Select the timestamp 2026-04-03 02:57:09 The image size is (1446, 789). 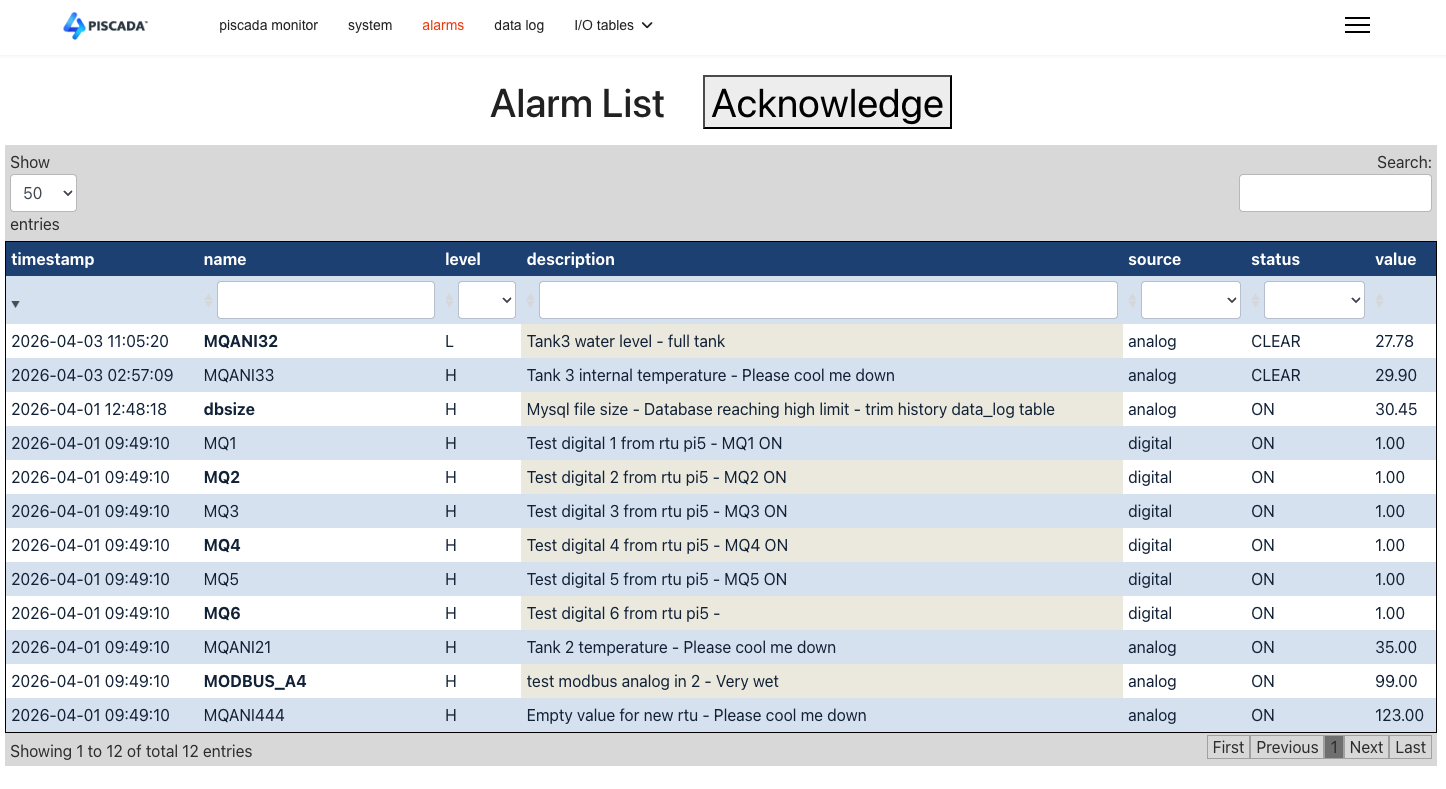[90, 375]
